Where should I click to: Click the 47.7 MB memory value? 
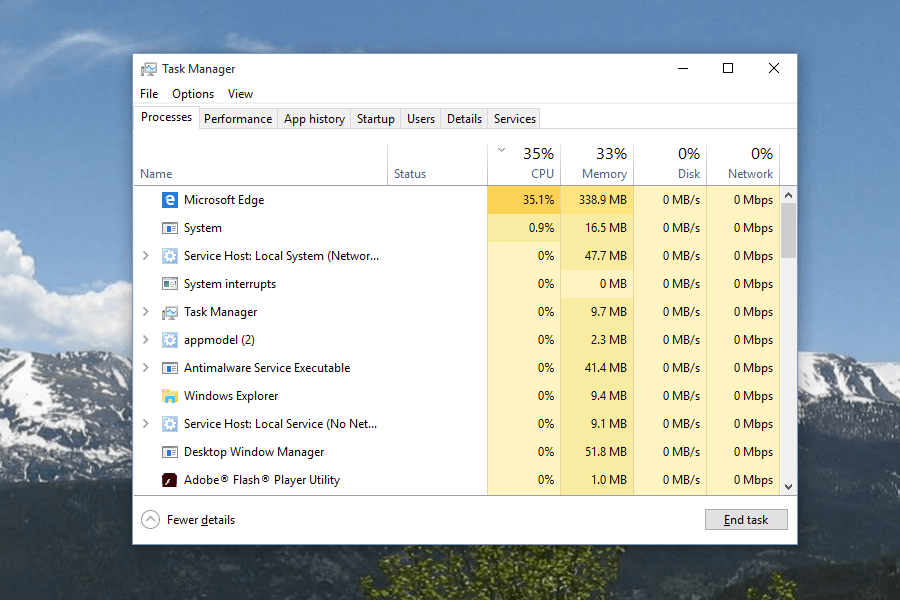(x=606, y=256)
